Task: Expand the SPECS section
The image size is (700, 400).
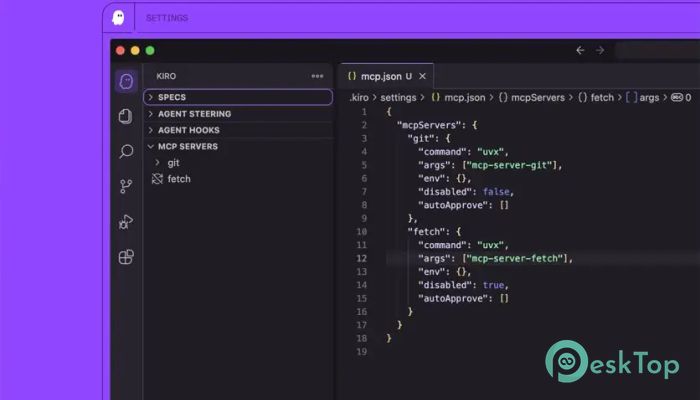Action: pos(238,97)
